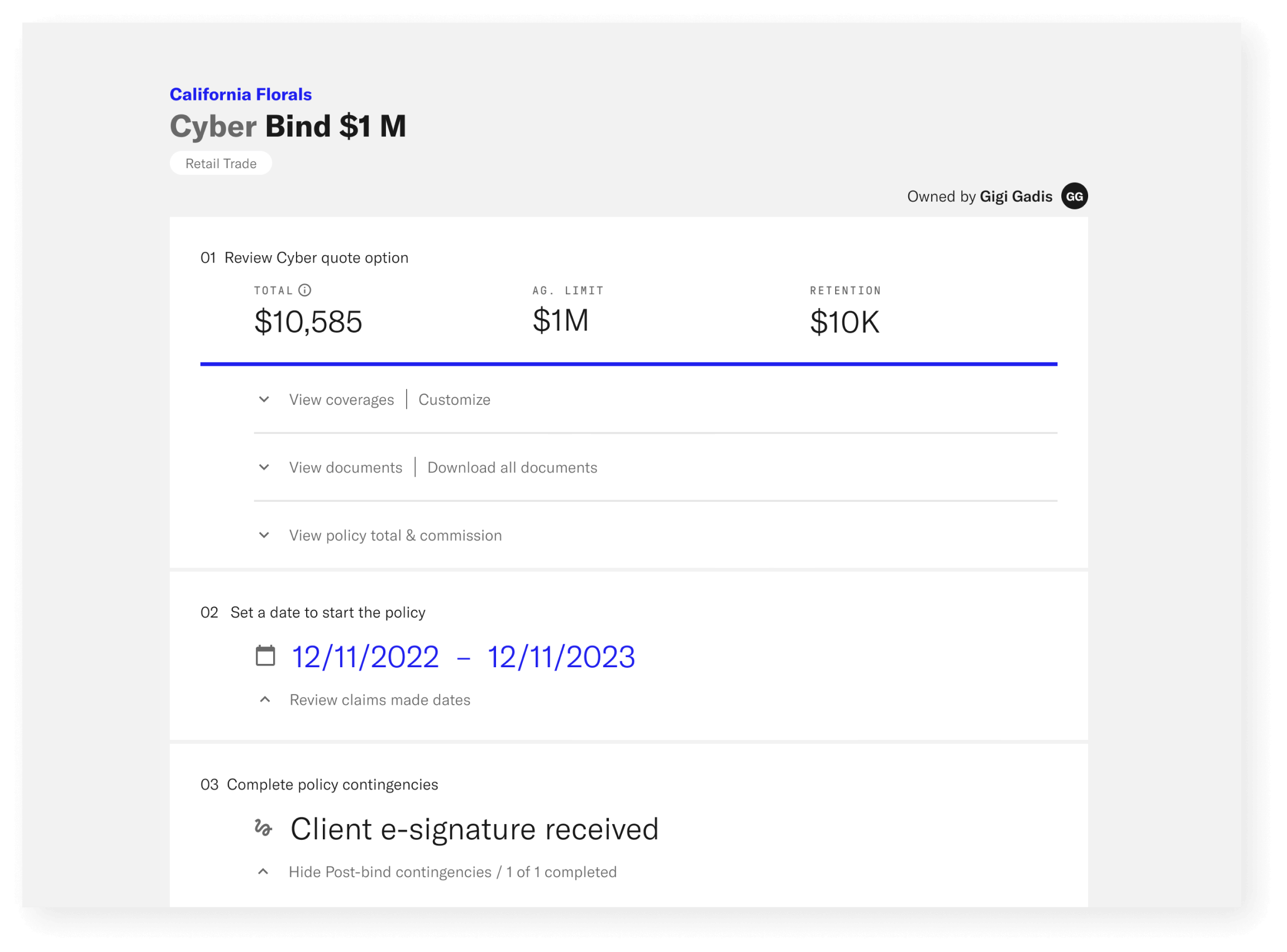Click the Retail Trade industry tag
Image resolution: width=1287 pixels, height=952 pixels.
click(221, 164)
